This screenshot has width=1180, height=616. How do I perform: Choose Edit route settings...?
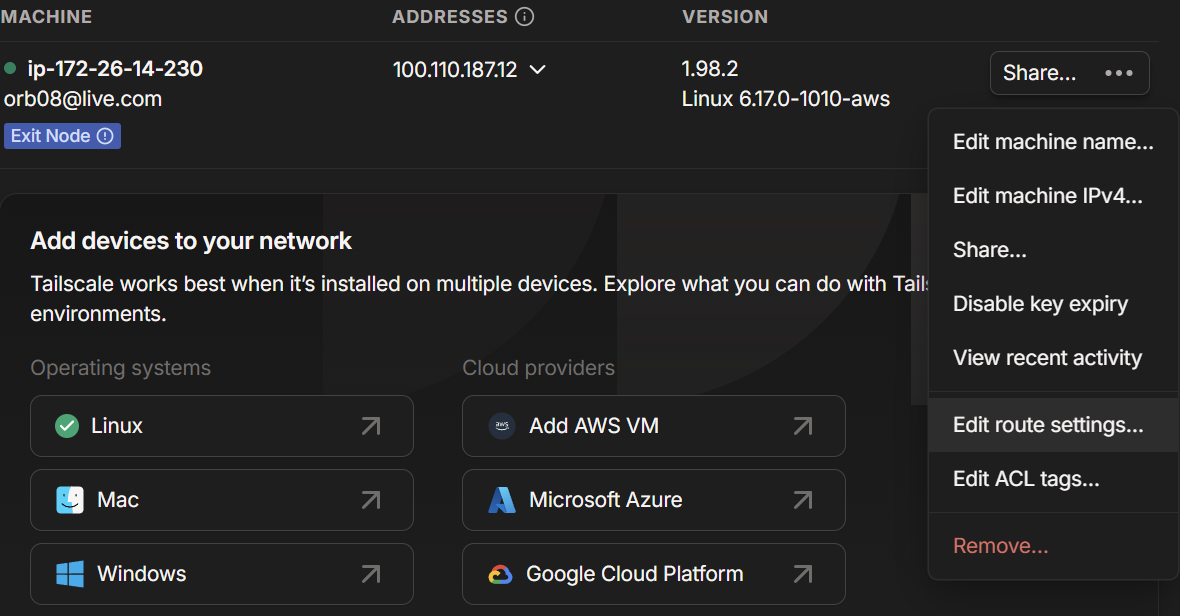point(1053,425)
